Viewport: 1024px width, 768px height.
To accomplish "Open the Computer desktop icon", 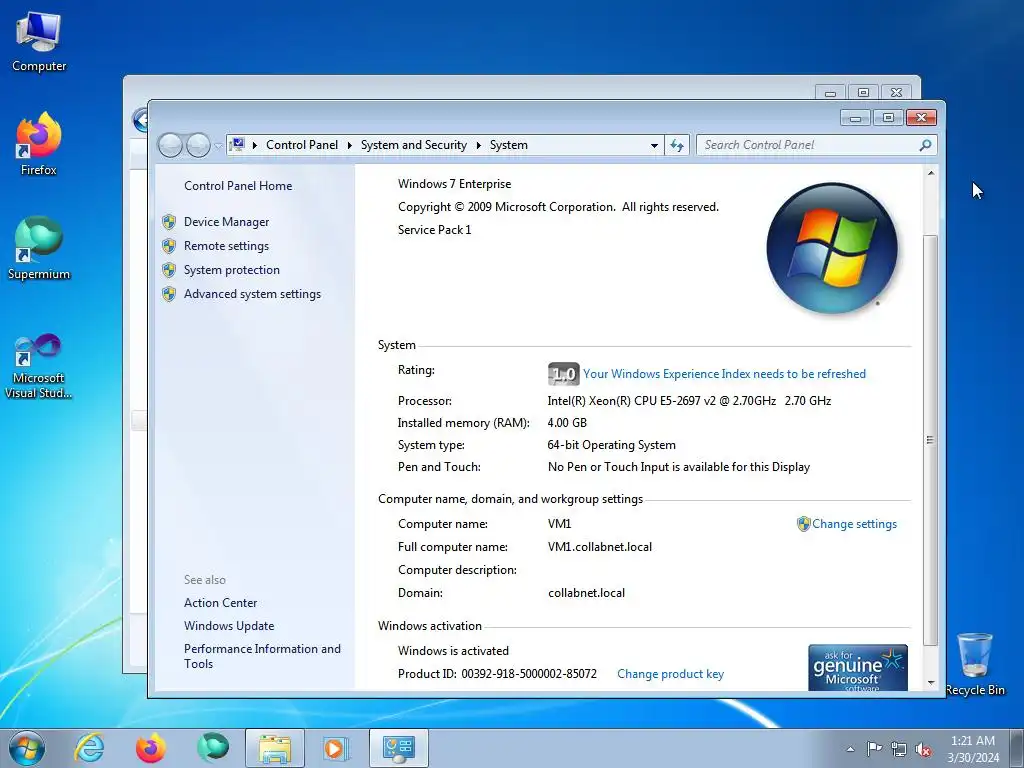I will coord(39,42).
